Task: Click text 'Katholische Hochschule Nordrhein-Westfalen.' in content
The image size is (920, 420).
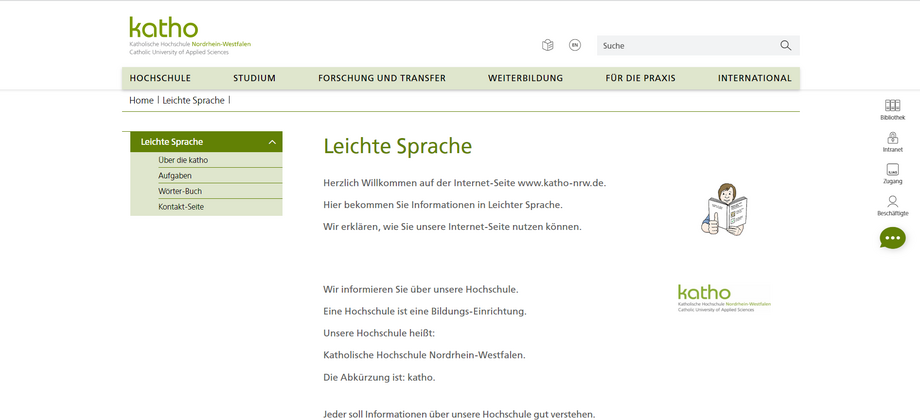Action: [424, 355]
